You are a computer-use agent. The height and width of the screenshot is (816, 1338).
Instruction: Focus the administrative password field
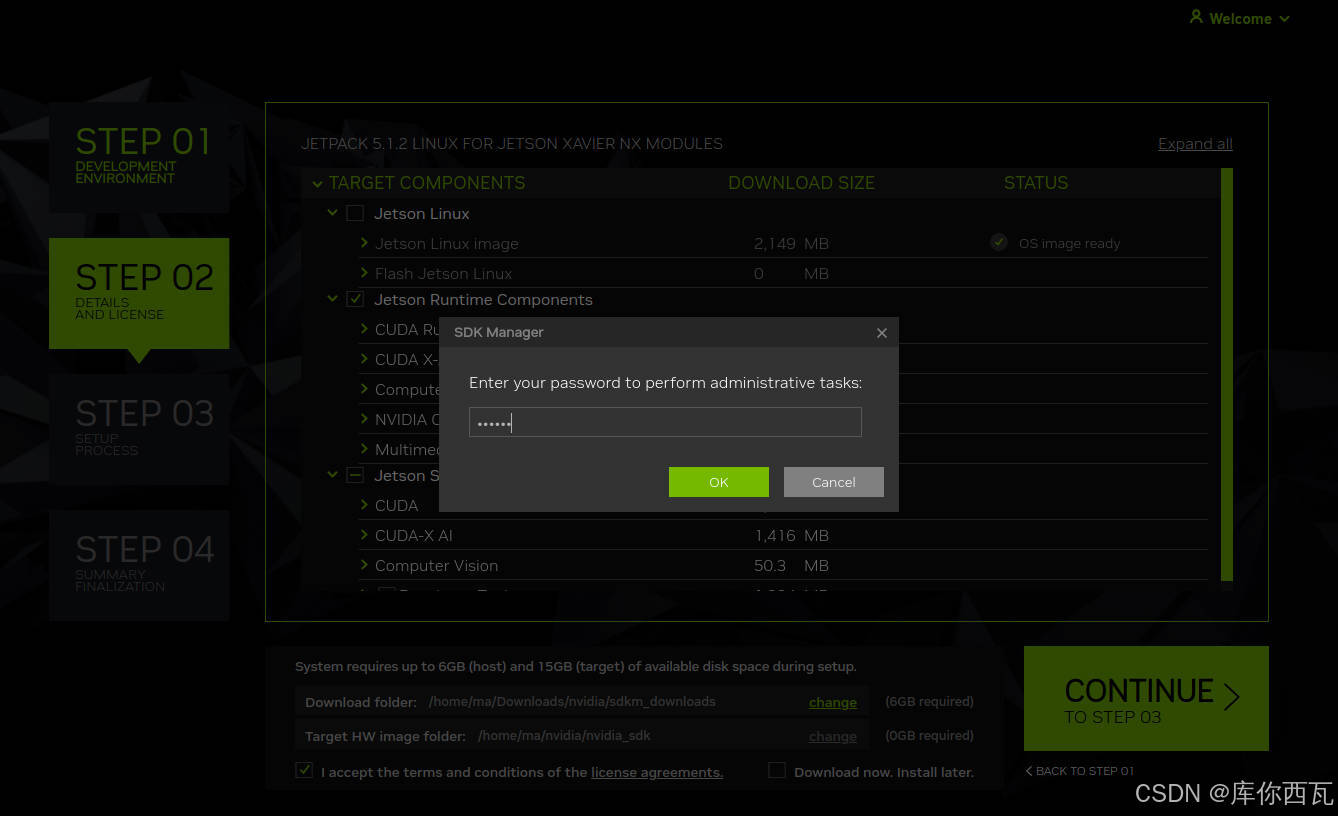click(665, 422)
